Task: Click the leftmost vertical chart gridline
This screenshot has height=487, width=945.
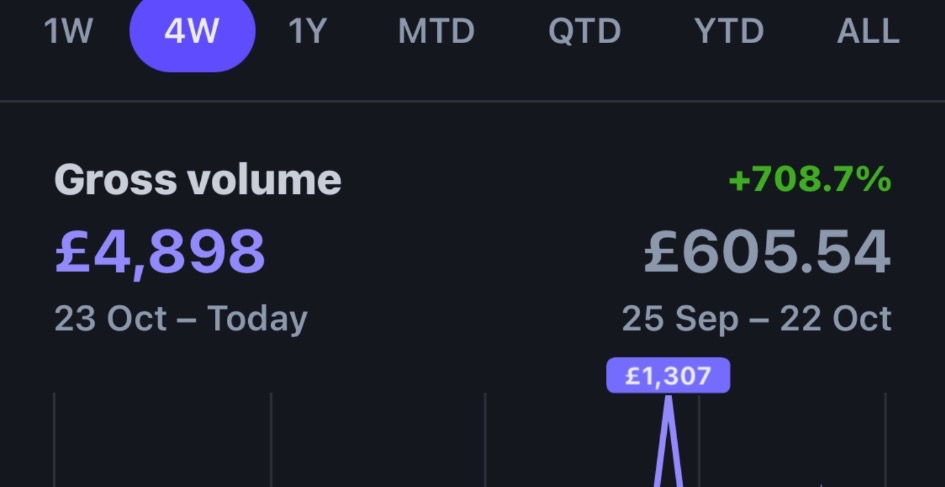Action: [x=54, y=440]
